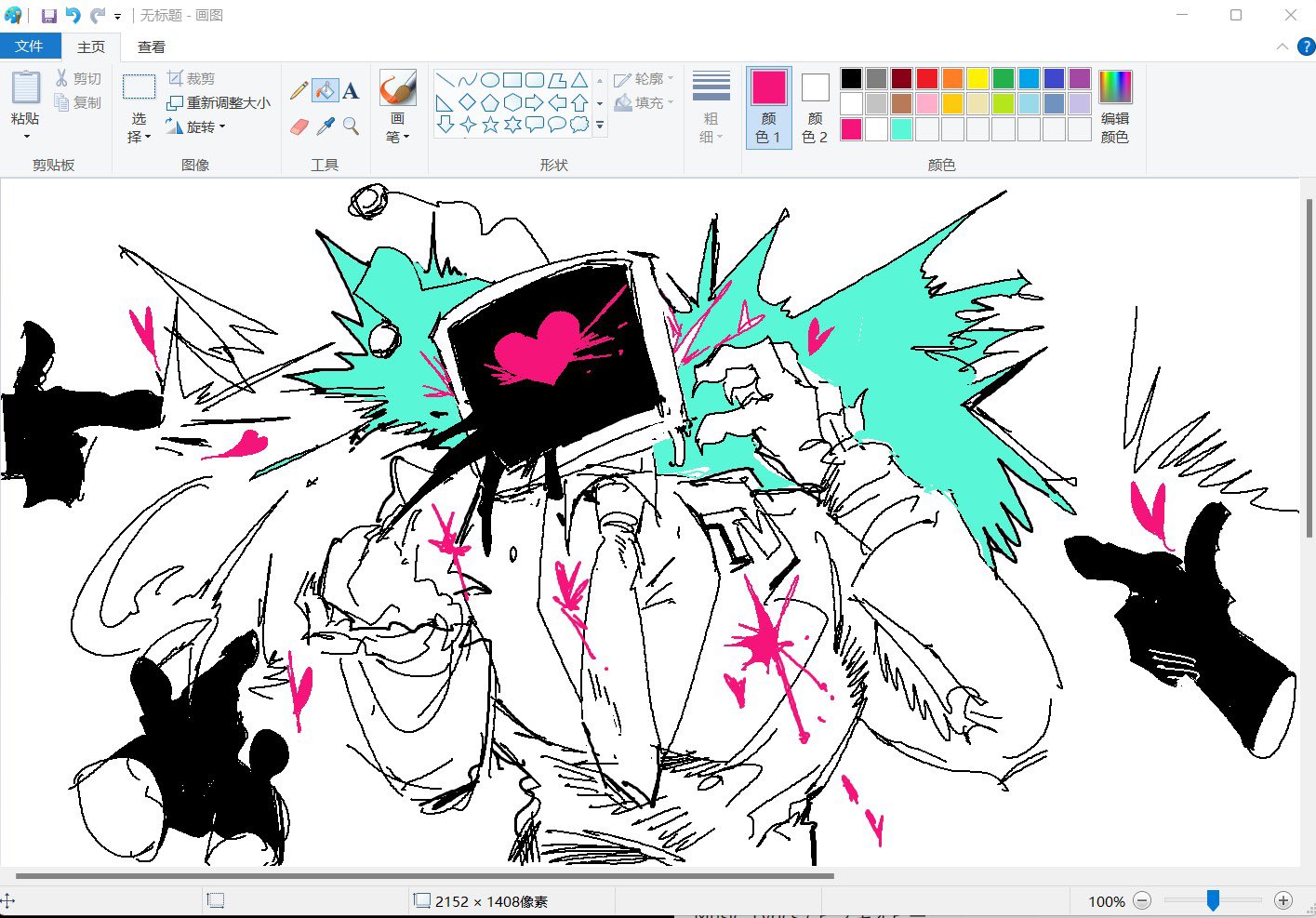Click the Resize image button
Viewport: 1316px width, 918px height.
[x=219, y=102]
